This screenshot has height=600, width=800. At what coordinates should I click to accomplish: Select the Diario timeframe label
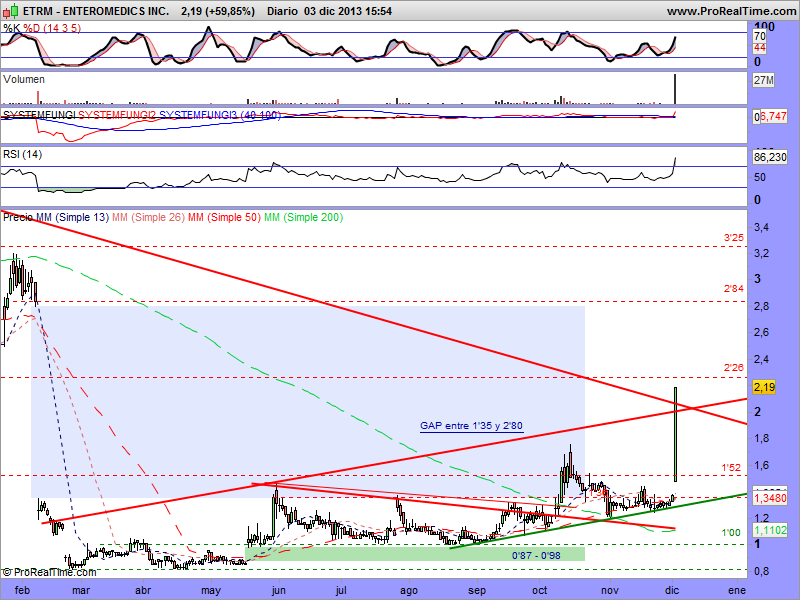(x=282, y=11)
